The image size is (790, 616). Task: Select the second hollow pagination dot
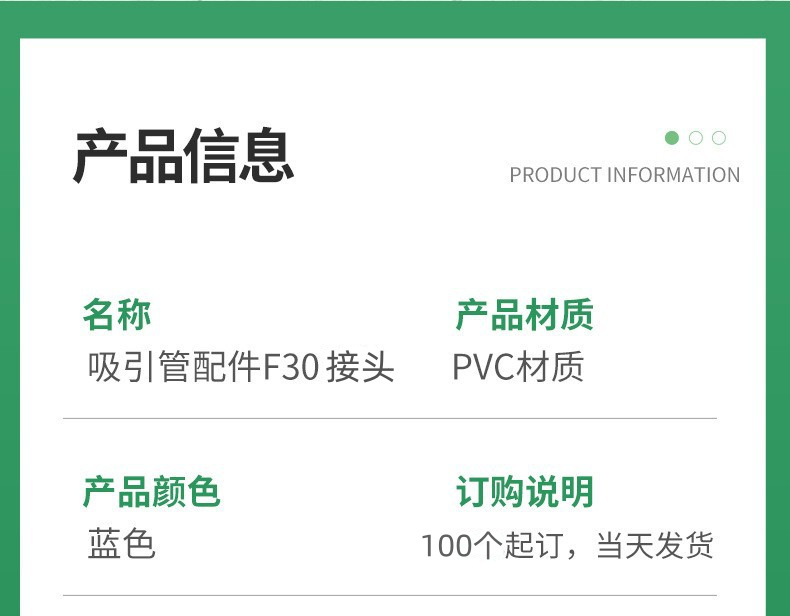pyautogui.click(x=695, y=138)
